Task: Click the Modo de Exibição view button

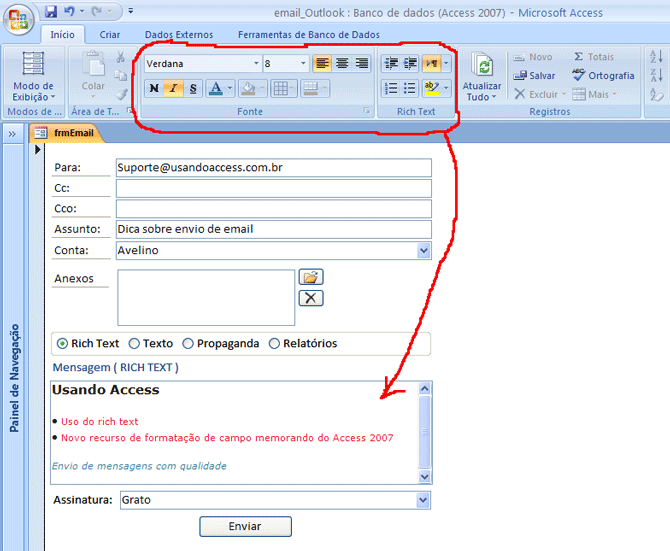Action: coord(33,77)
